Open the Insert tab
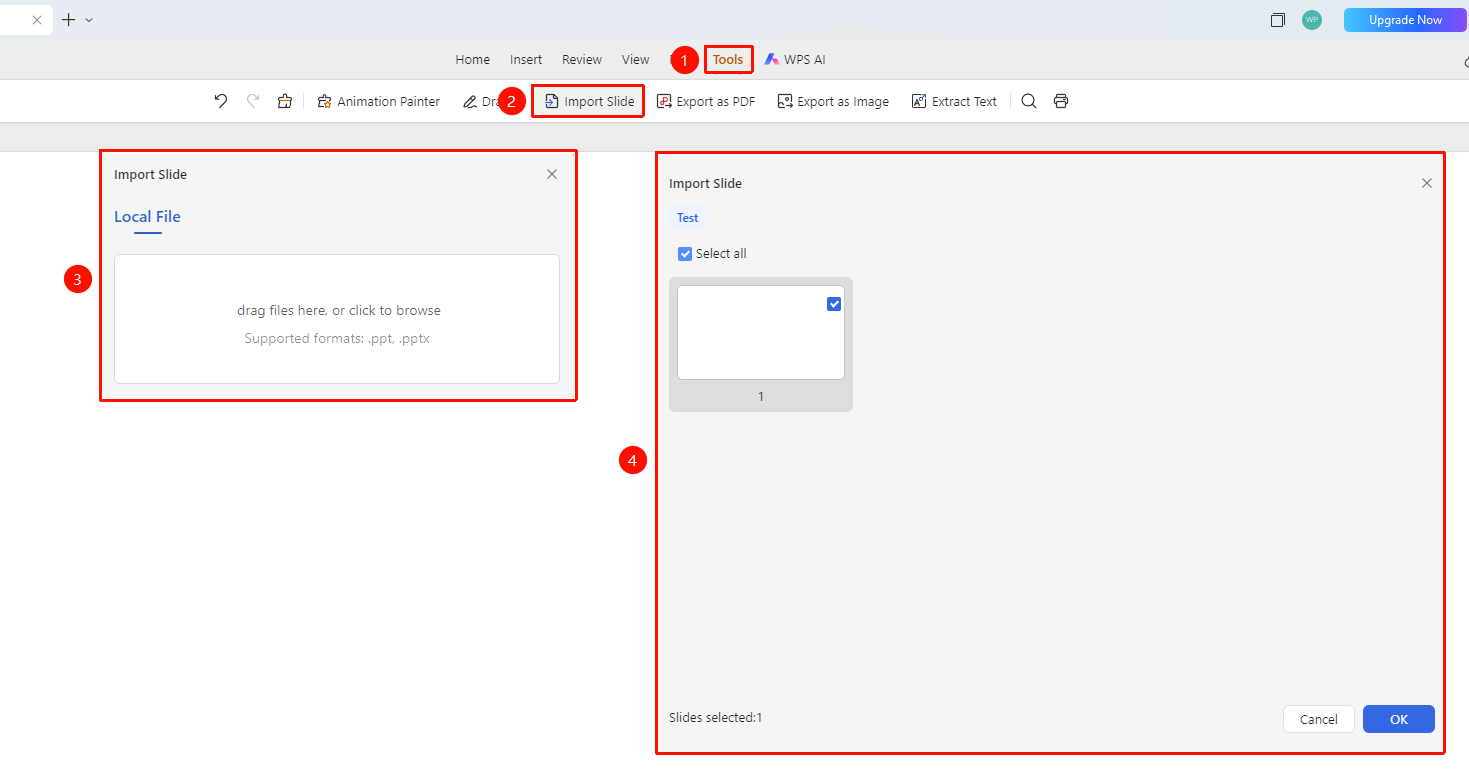This screenshot has height=772, width=1469. tap(526, 60)
